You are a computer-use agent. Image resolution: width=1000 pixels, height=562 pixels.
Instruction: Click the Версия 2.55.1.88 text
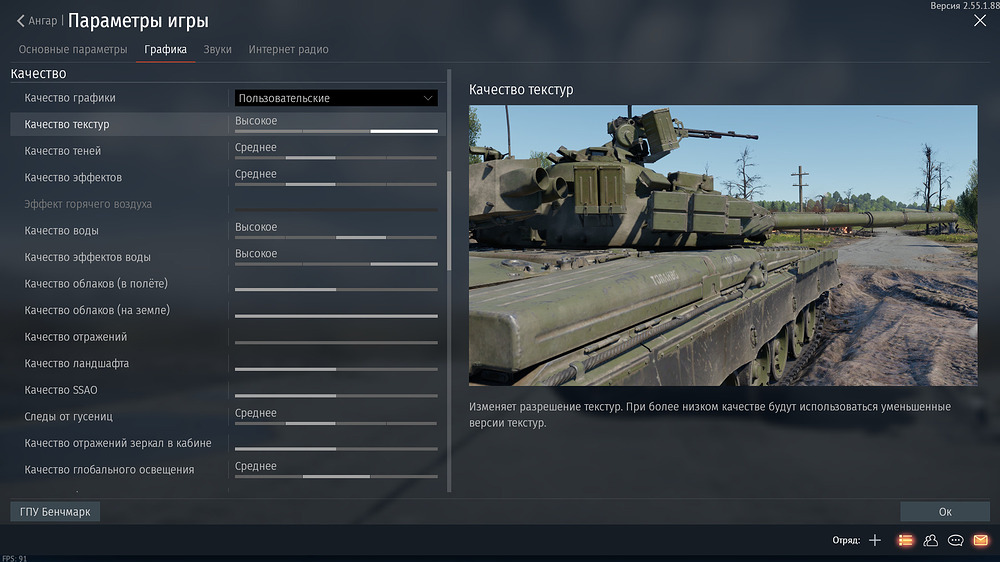pyautogui.click(x=964, y=6)
